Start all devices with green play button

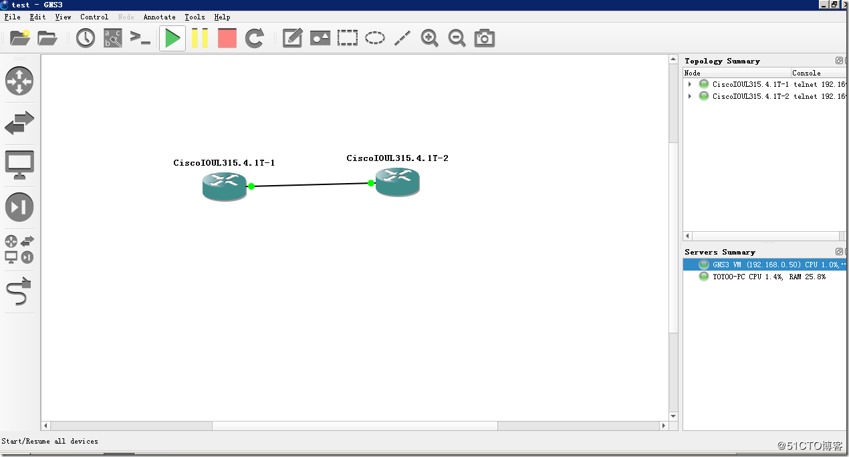(x=172, y=38)
